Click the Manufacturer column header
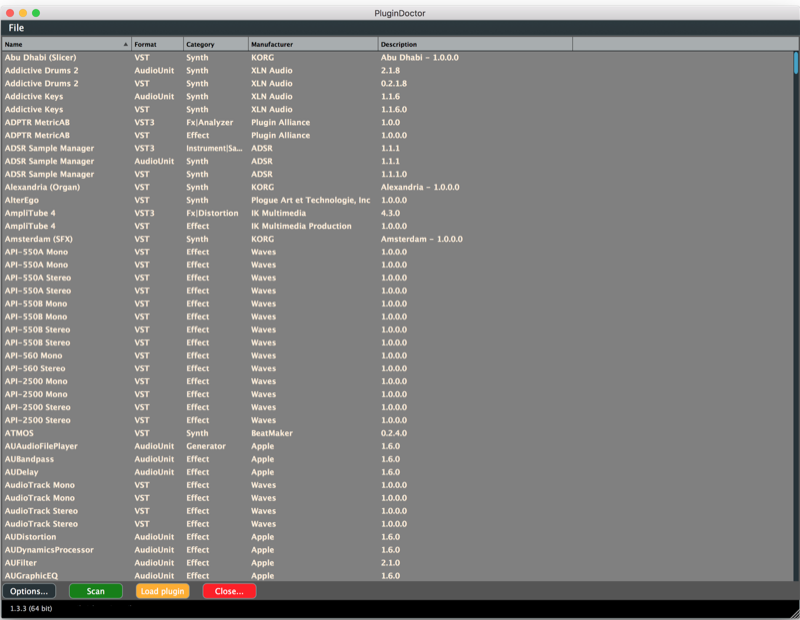The width and height of the screenshot is (800, 620). click(313, 44)
